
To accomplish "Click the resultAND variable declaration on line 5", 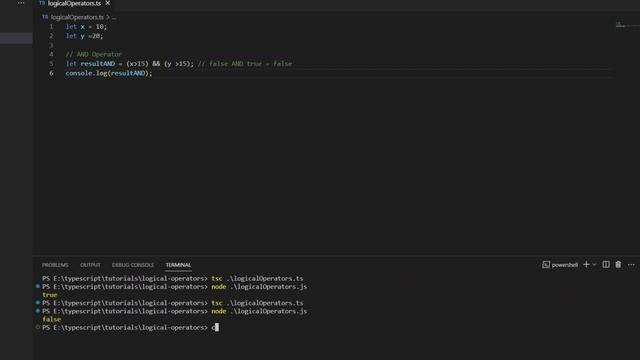I will point(98,64).
